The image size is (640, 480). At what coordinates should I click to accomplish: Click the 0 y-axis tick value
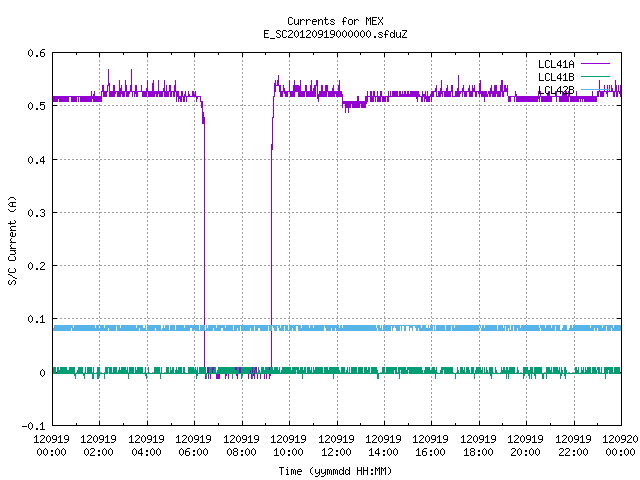click(42, 373)
